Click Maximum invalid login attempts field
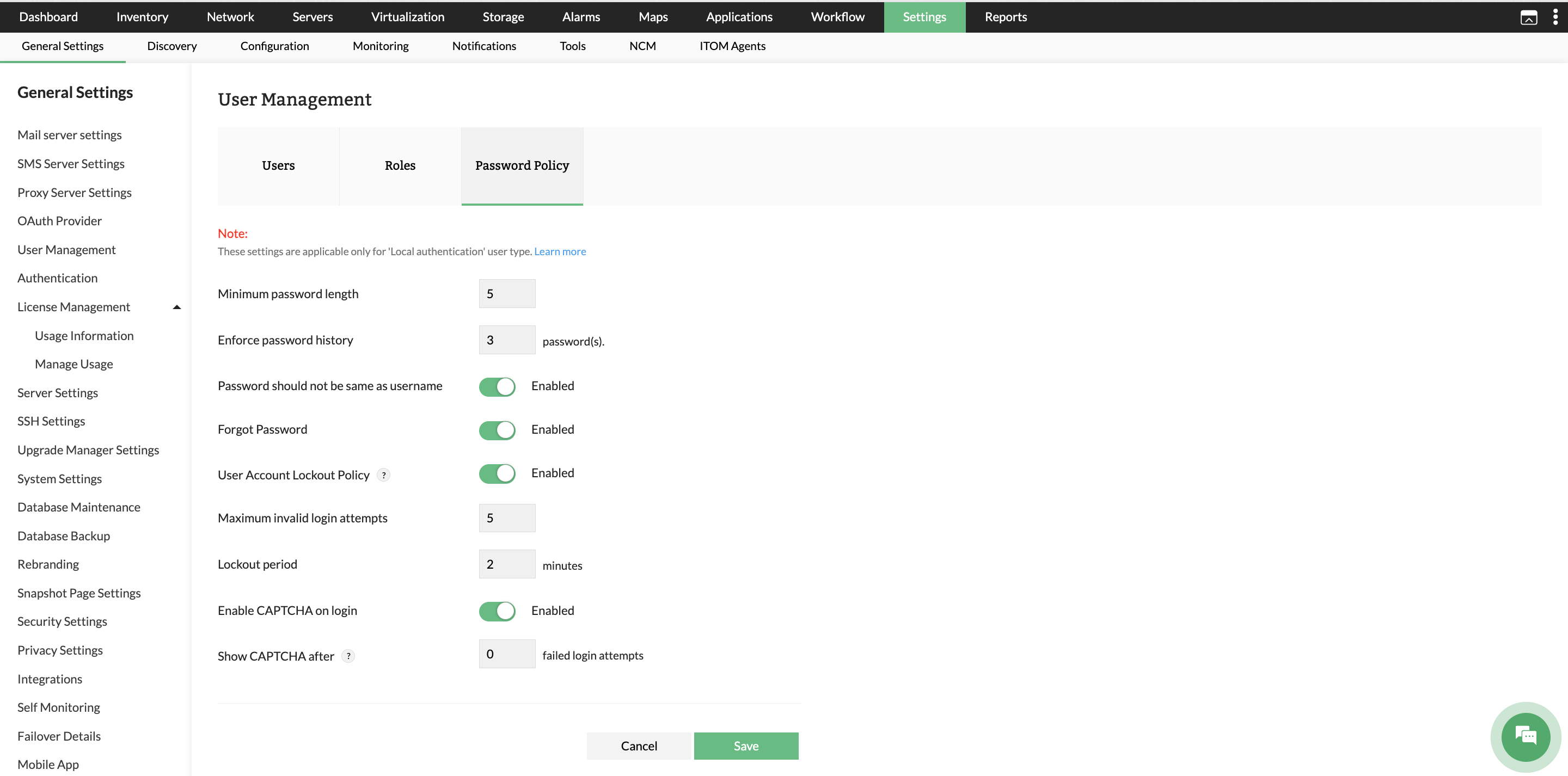Image resolution: width=1568 pixels, height=776 pixels. (x=506, y=519)
